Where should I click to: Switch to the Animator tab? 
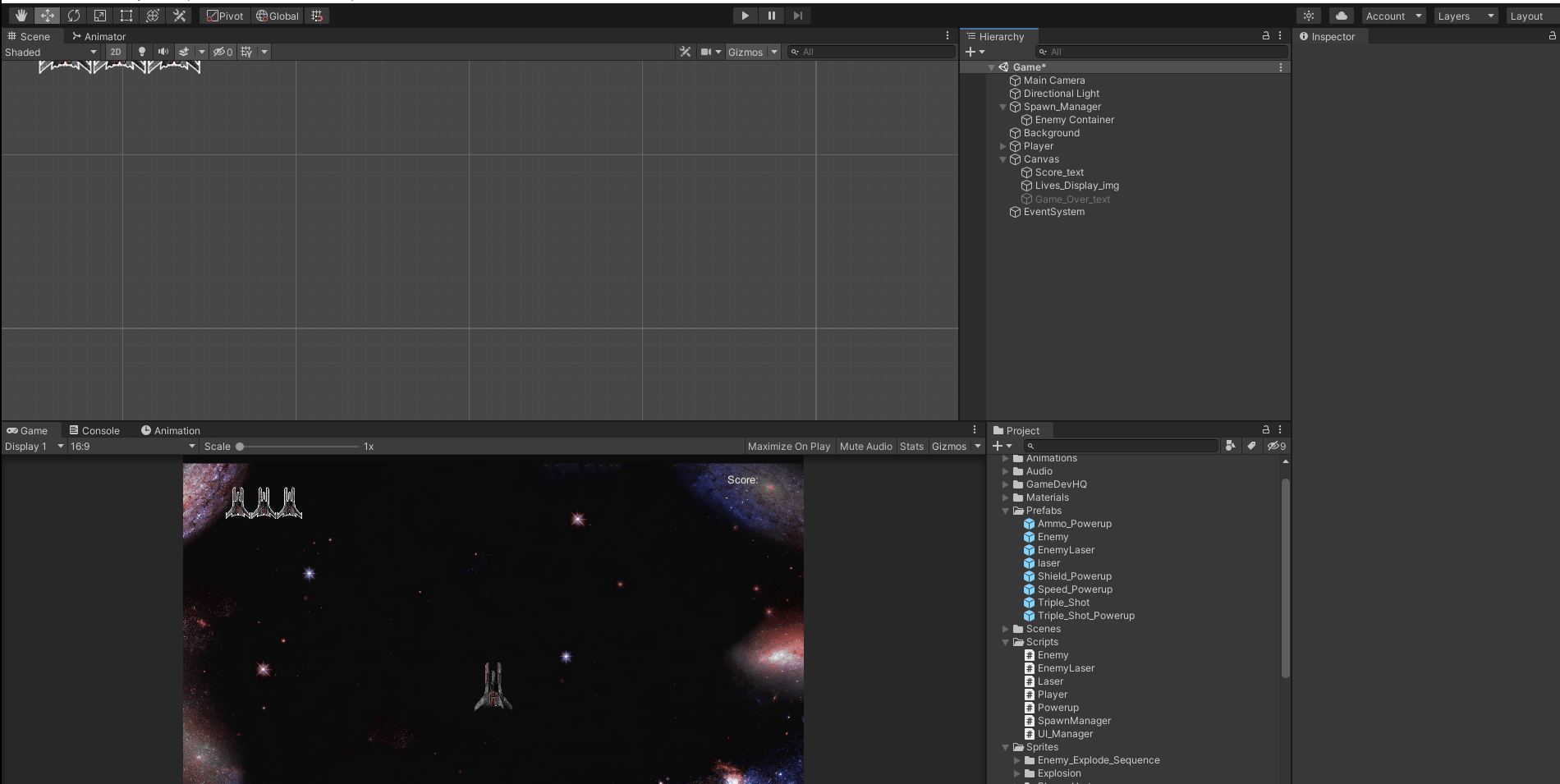tap(99, 36)
